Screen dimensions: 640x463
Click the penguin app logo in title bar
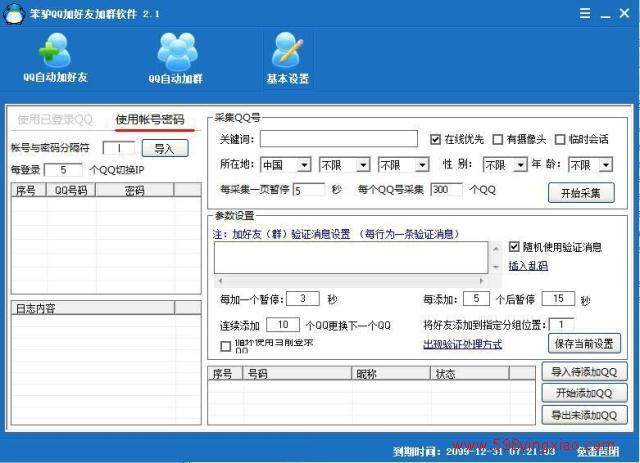pyautogui.click(x=14, y=13)
